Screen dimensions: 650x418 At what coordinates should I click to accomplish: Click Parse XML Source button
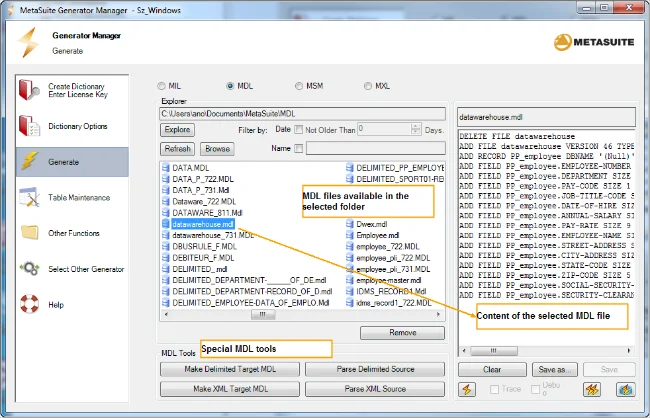375,389
